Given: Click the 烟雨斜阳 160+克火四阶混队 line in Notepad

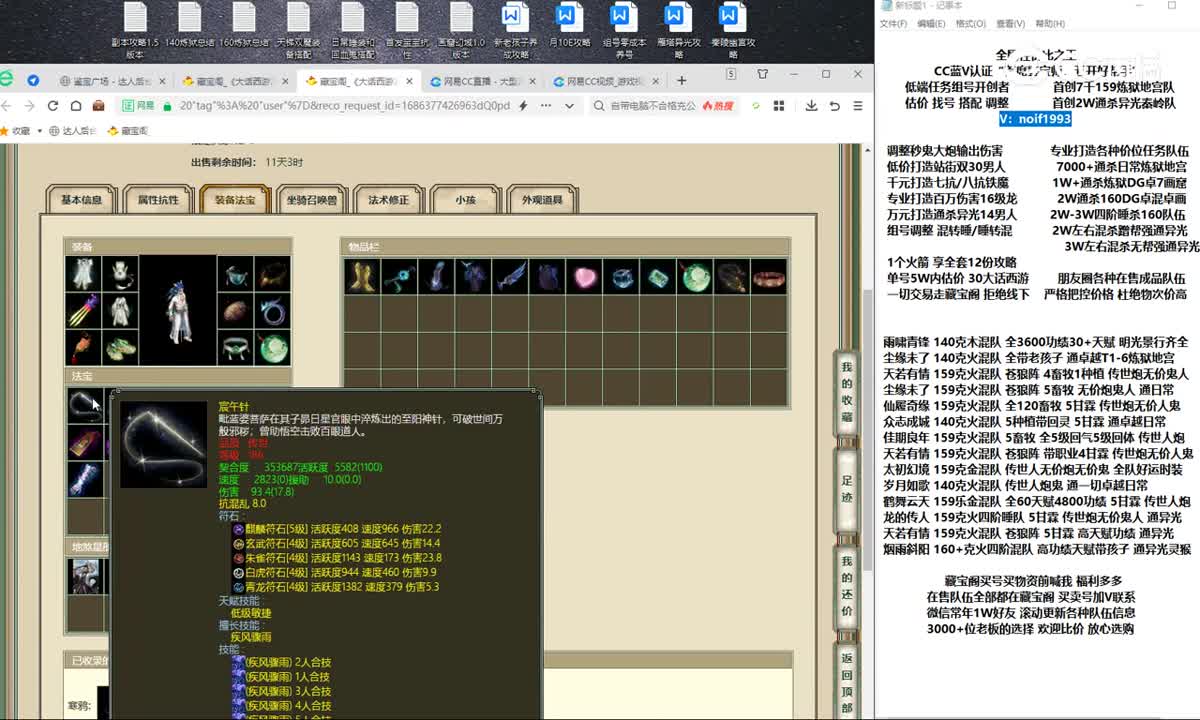Looking at the screenshot, I should point(1037,549).
